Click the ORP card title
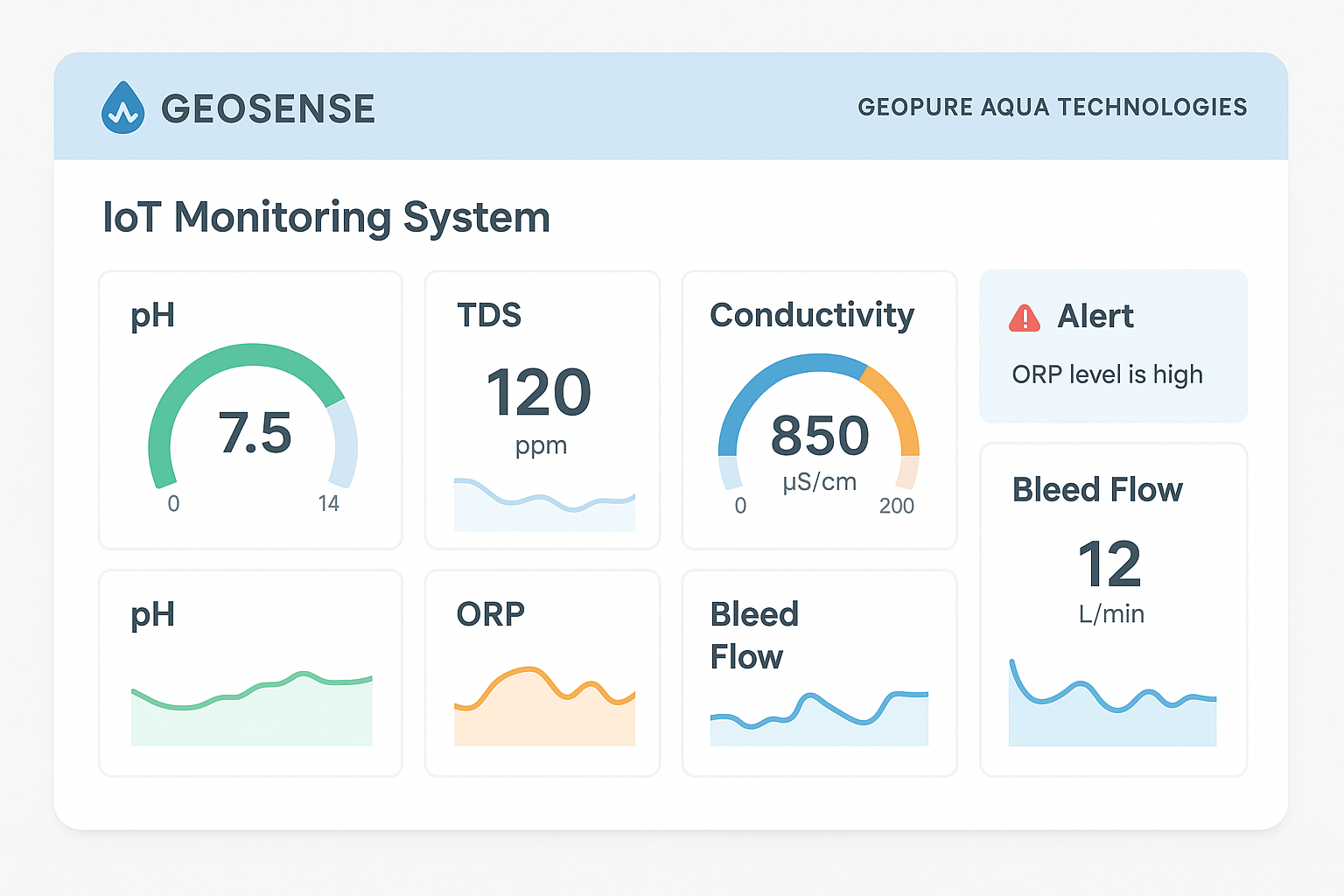 pyautogui.click(x=490, y=614)
